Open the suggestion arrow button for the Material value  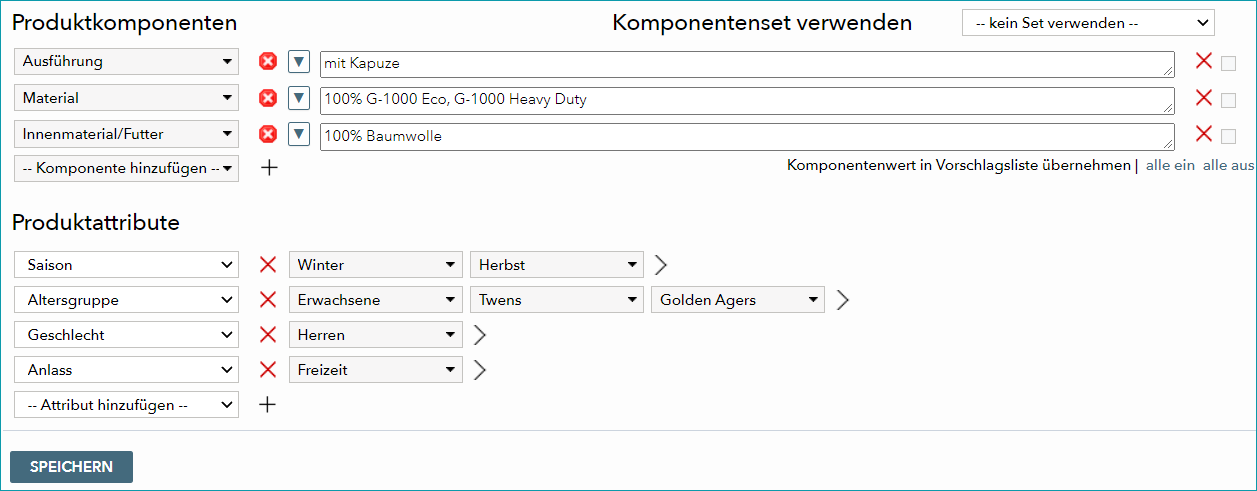pos(298,98)
